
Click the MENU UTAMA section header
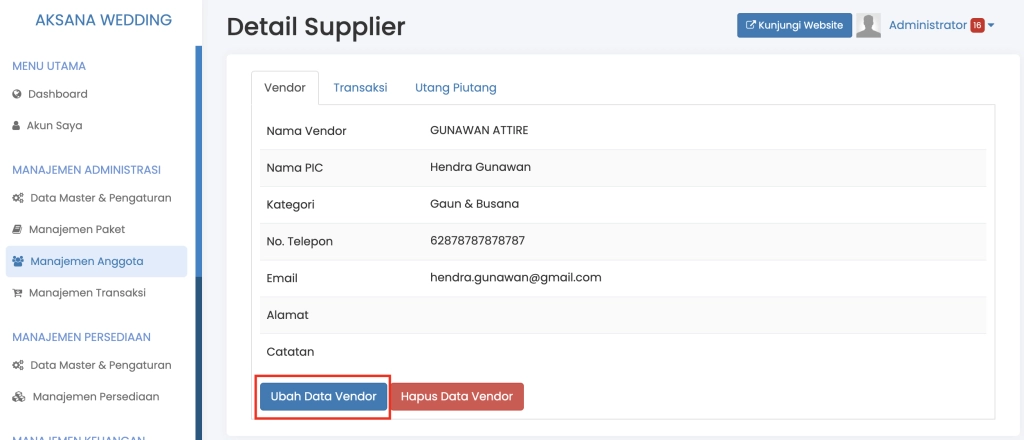[49, 66]
